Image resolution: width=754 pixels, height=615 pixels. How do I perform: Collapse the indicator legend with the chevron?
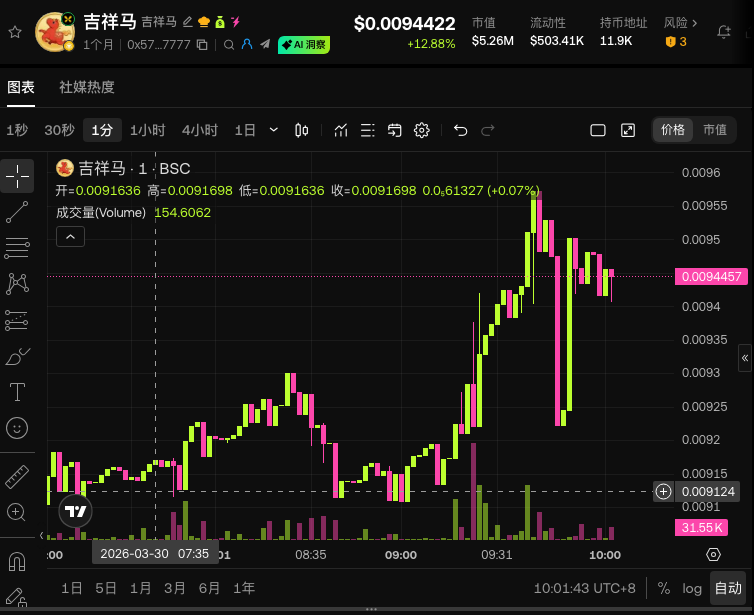70,237
